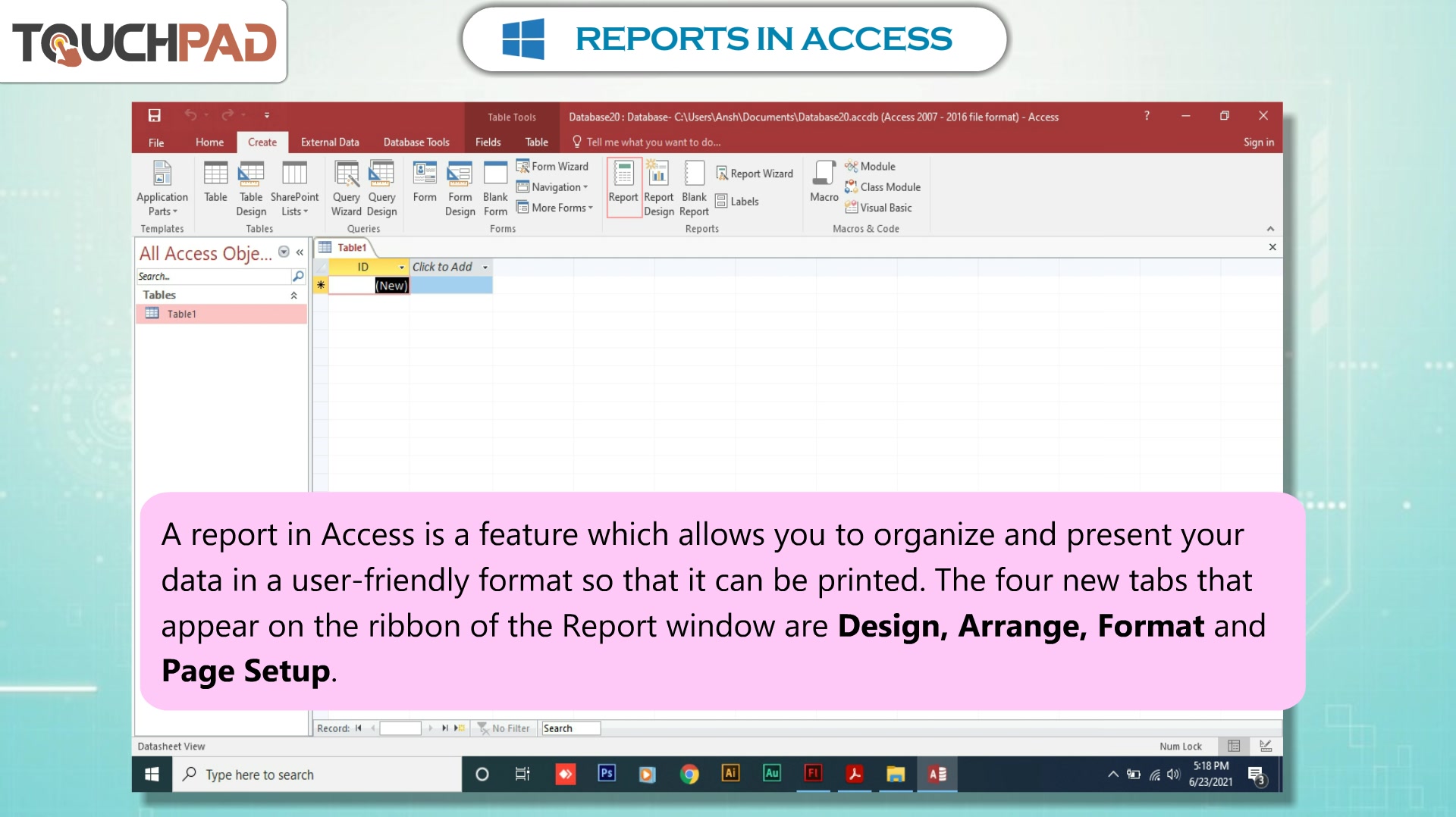Collapse the ribbon with the arrow
This screenshot has height=817, width=1456.
tap(1270, 229)
